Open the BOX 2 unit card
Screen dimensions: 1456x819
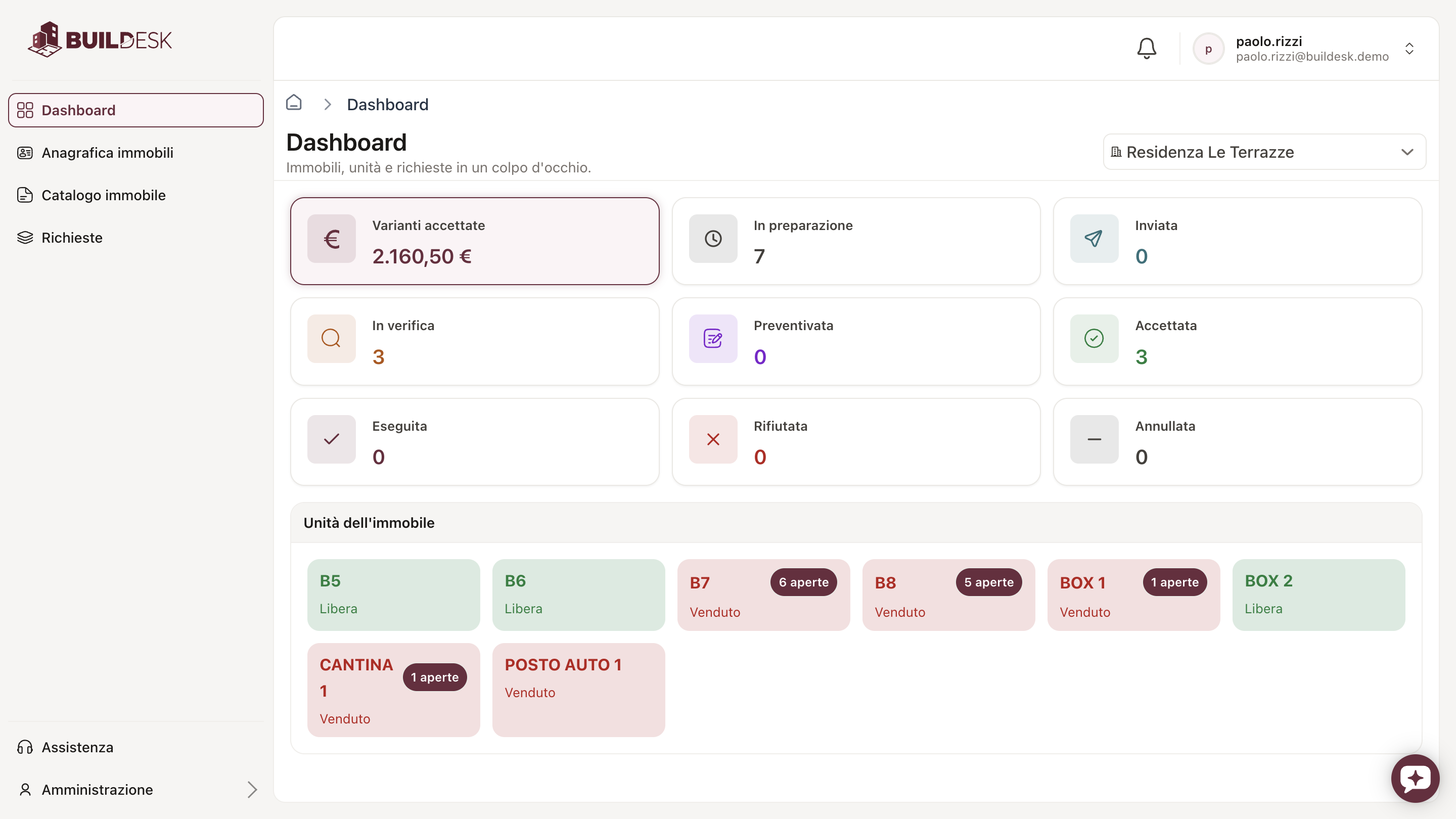coord(1318,595)
